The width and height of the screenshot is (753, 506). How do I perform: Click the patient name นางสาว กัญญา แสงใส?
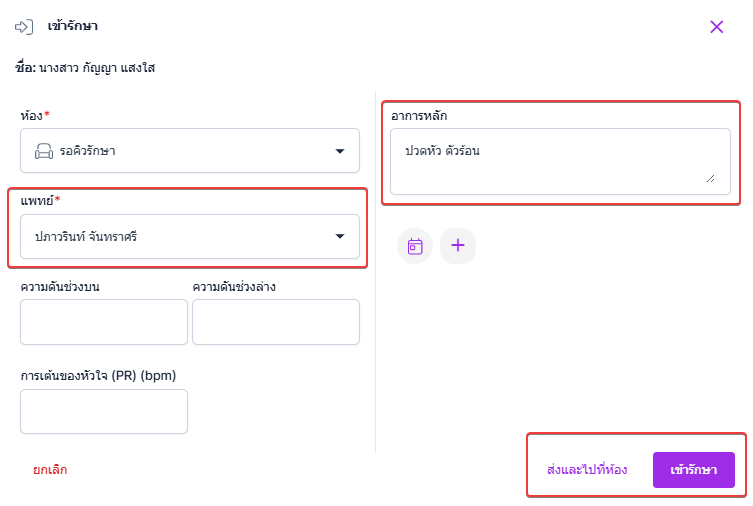(97, 69)
